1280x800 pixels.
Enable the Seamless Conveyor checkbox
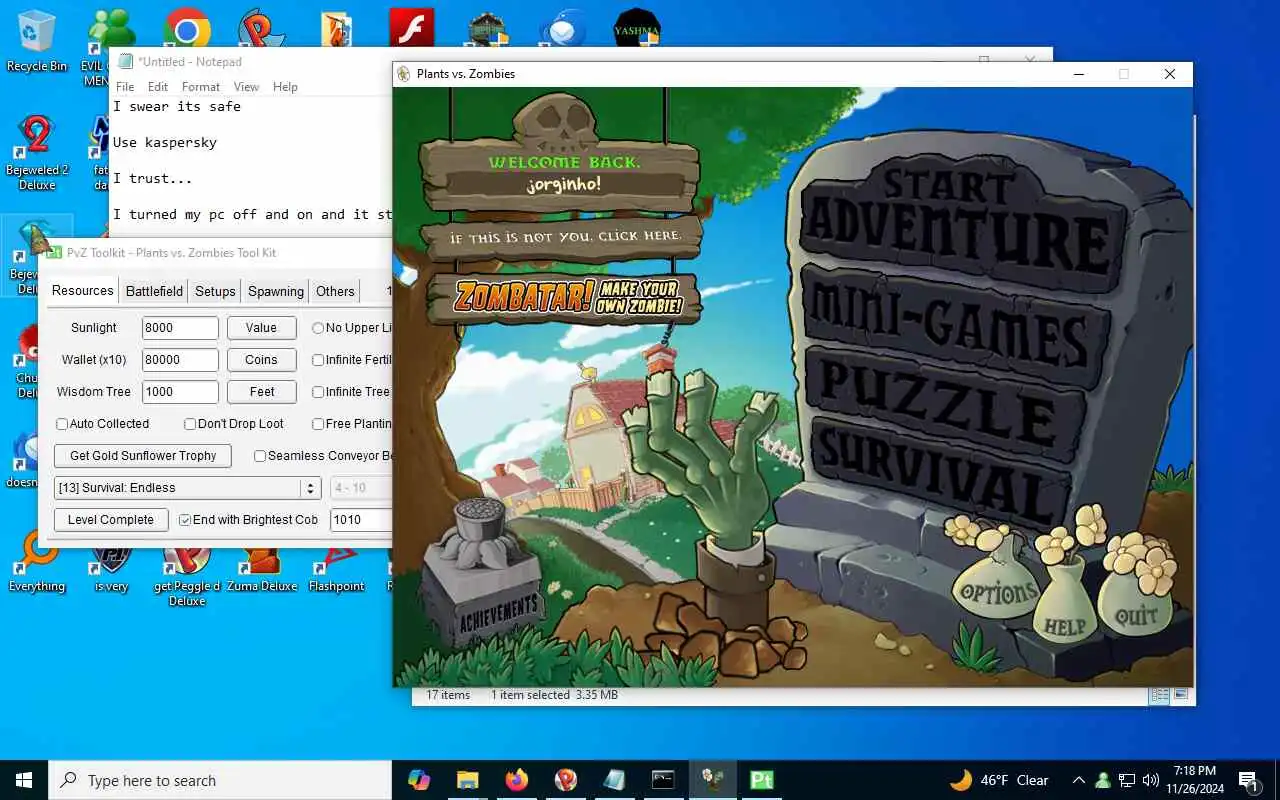coord(260,456)
